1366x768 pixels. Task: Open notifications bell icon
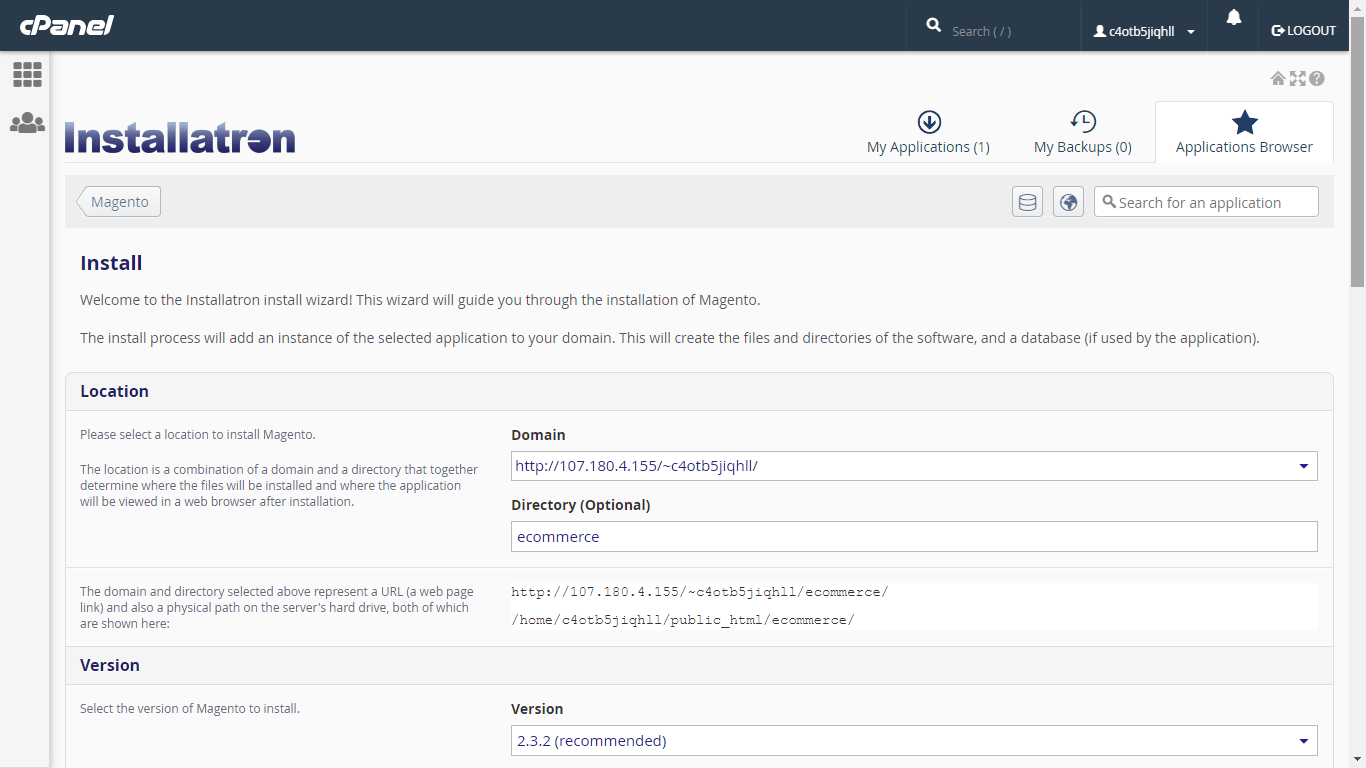(1234, 17)
